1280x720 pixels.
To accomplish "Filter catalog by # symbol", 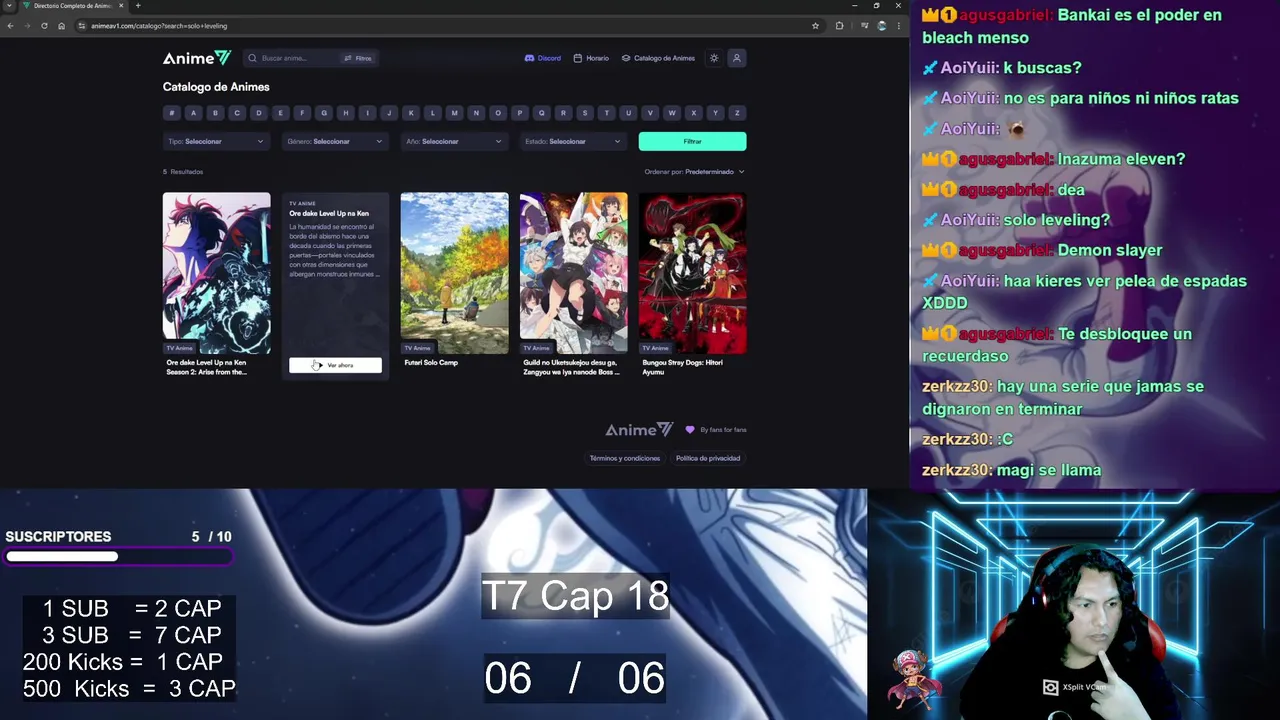I will point(172,113).
